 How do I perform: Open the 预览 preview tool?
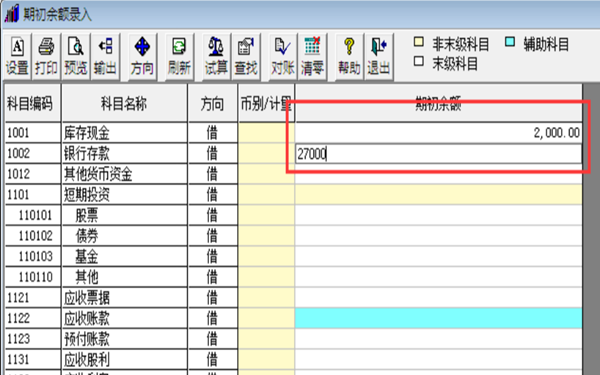tap(75, 56)
